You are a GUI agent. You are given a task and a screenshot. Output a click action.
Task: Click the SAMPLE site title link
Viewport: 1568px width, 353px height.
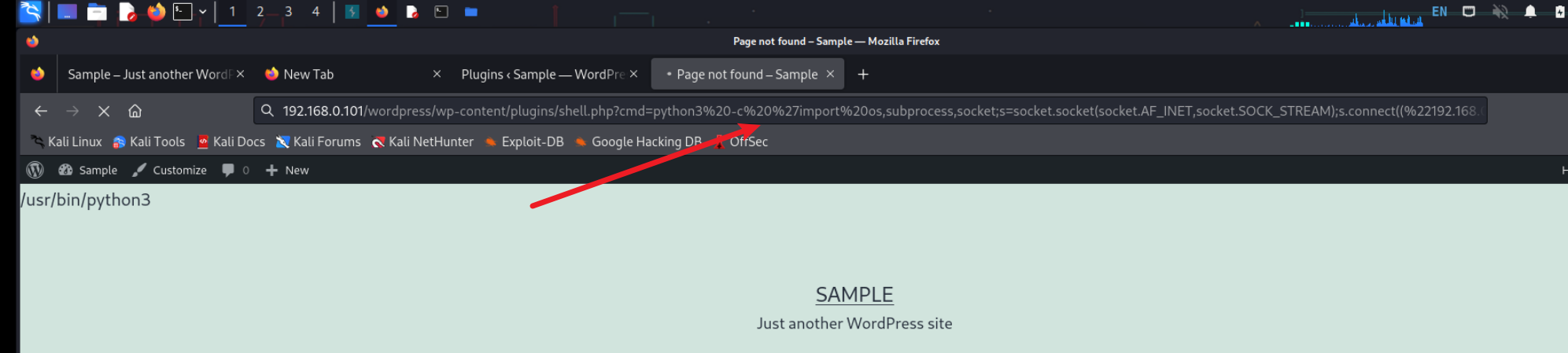pos(854,295)
